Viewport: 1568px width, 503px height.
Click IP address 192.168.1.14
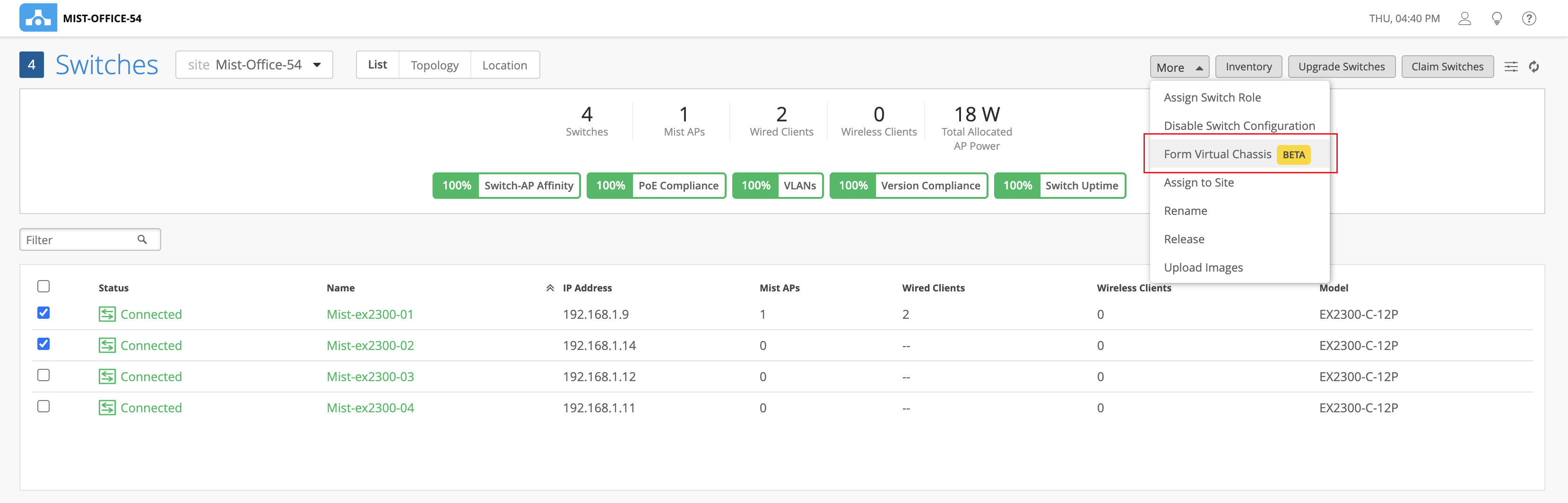pos(599,345)
